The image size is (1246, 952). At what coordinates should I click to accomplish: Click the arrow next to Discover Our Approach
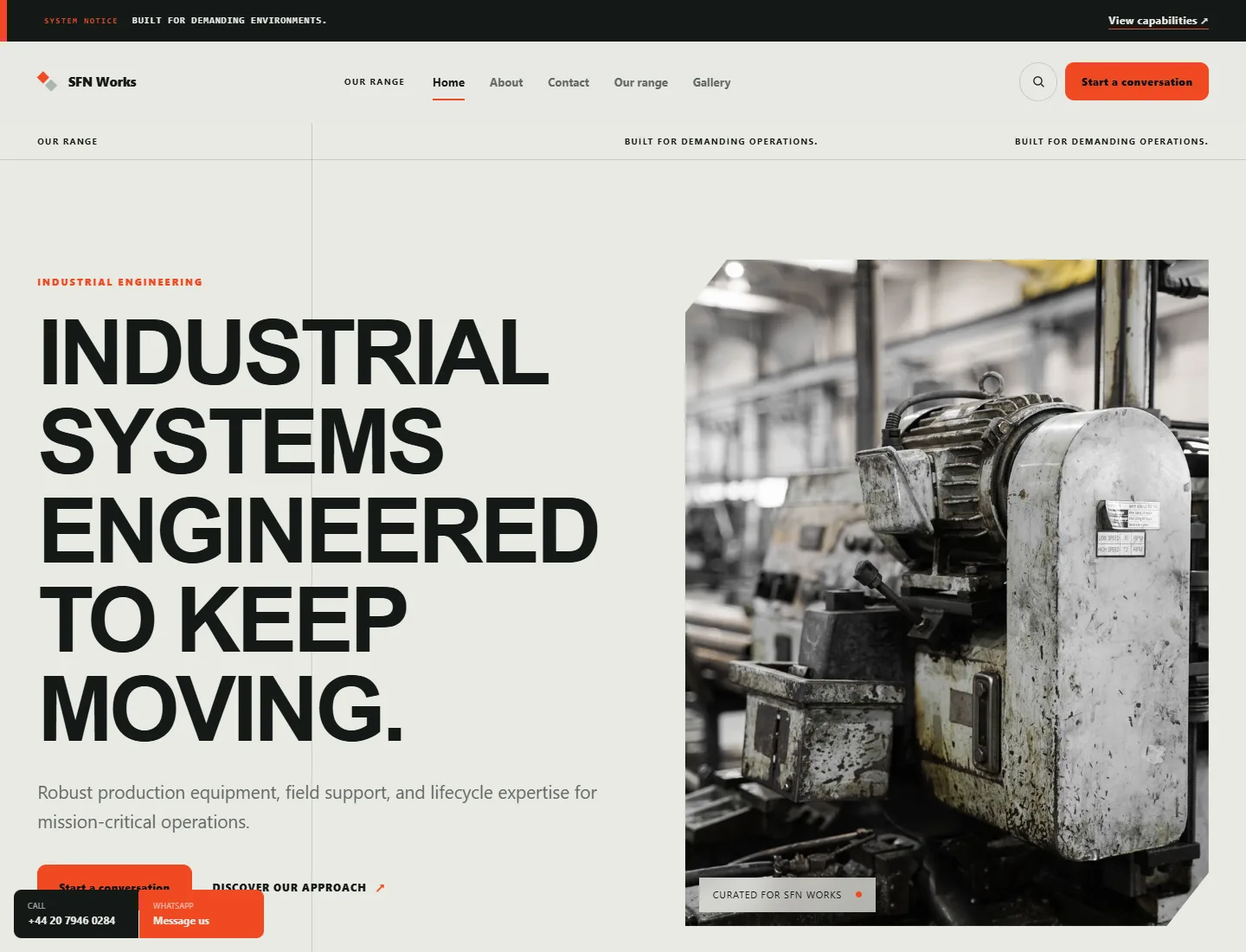point(380,888)
